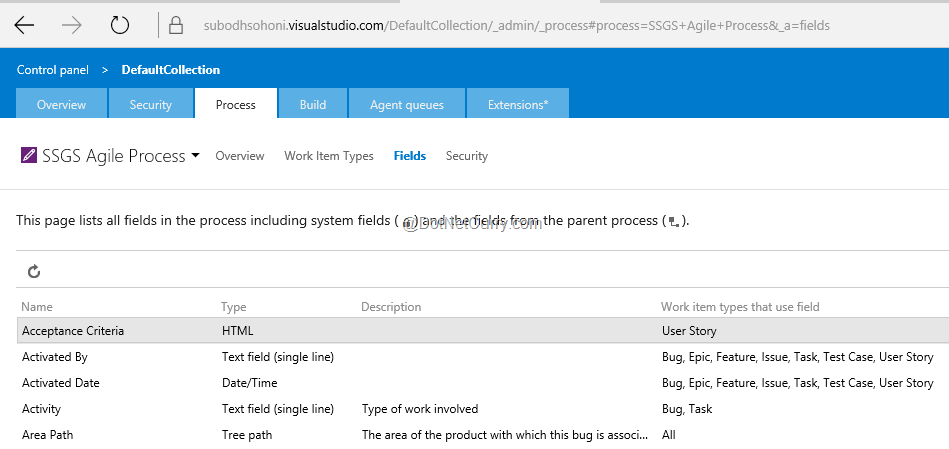
Task: Click Activated By's Text field type cell
Action: (278, 357)
